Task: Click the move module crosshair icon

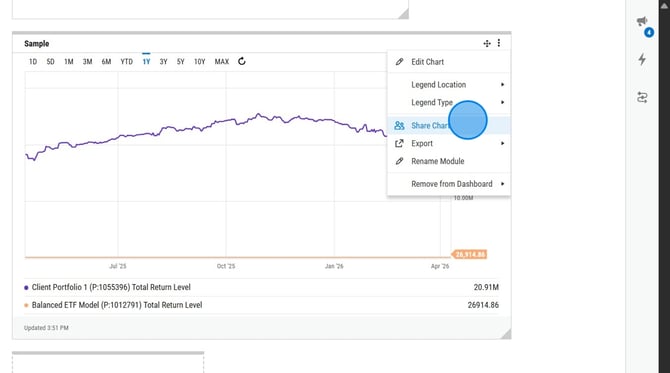Action: tap(487, 43)
